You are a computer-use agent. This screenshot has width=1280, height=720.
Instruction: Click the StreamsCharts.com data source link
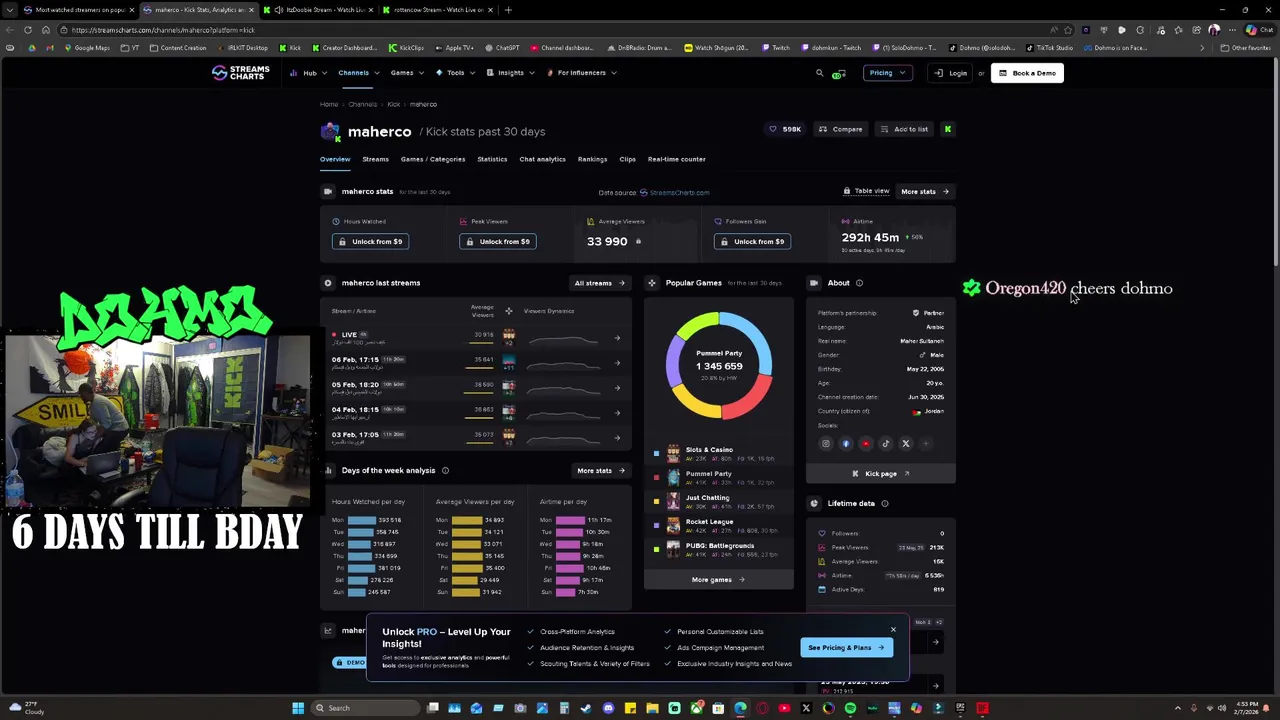coord(676,193)
